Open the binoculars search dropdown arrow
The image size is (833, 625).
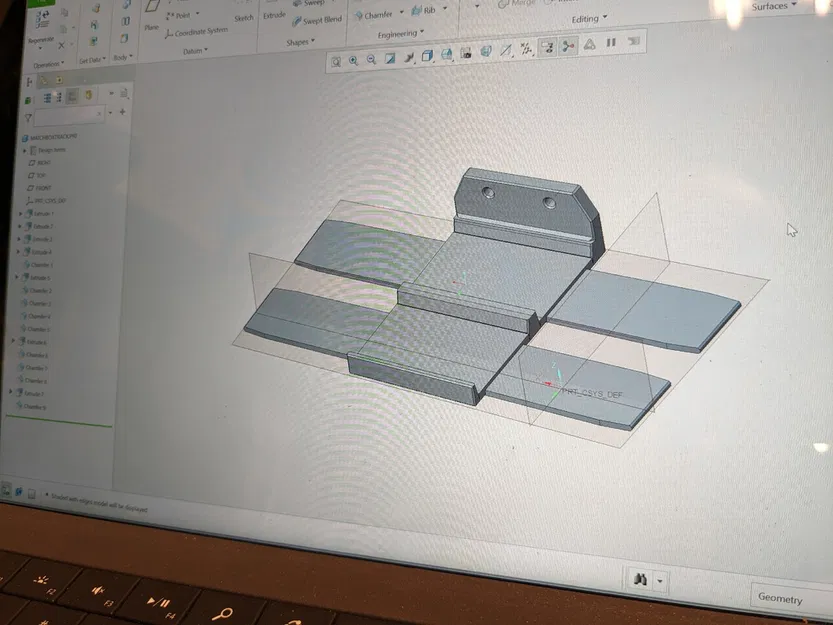coord(660,580)
